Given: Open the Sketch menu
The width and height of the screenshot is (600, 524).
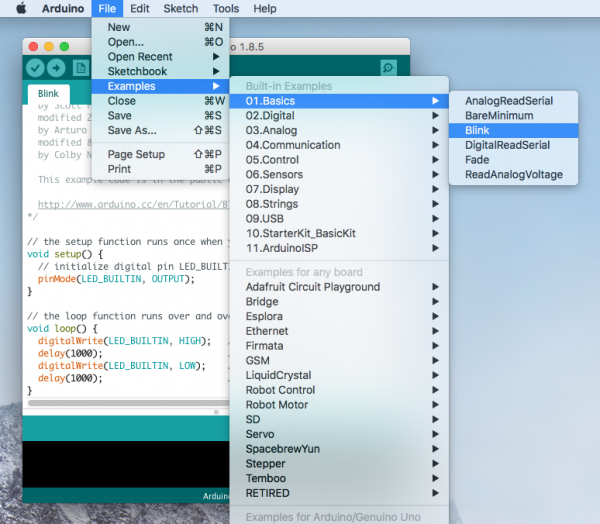Looking at the screenshot, I should 181,8.
